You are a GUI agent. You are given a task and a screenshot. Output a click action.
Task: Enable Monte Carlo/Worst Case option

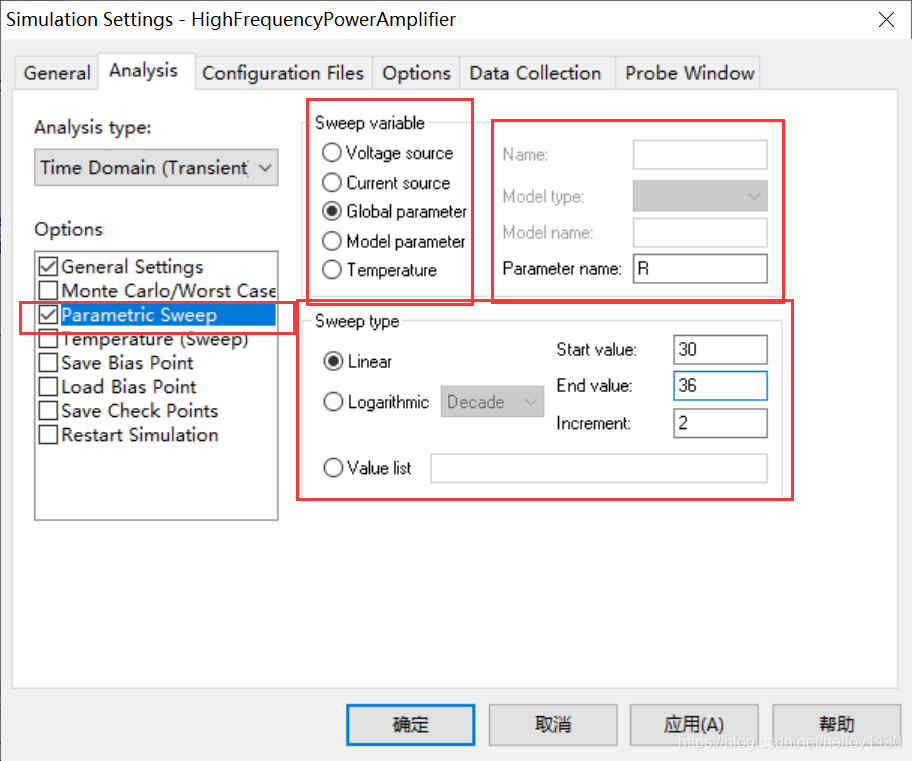point(48,290)
